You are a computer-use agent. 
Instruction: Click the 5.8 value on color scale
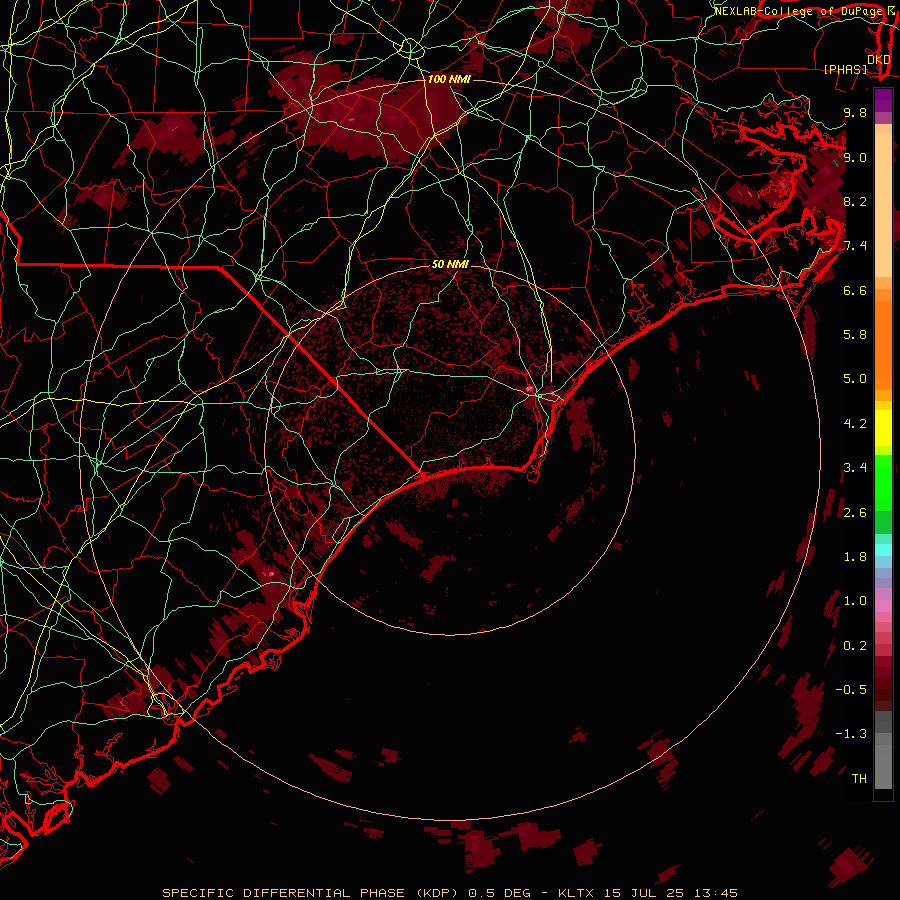(x=855, y=335)
